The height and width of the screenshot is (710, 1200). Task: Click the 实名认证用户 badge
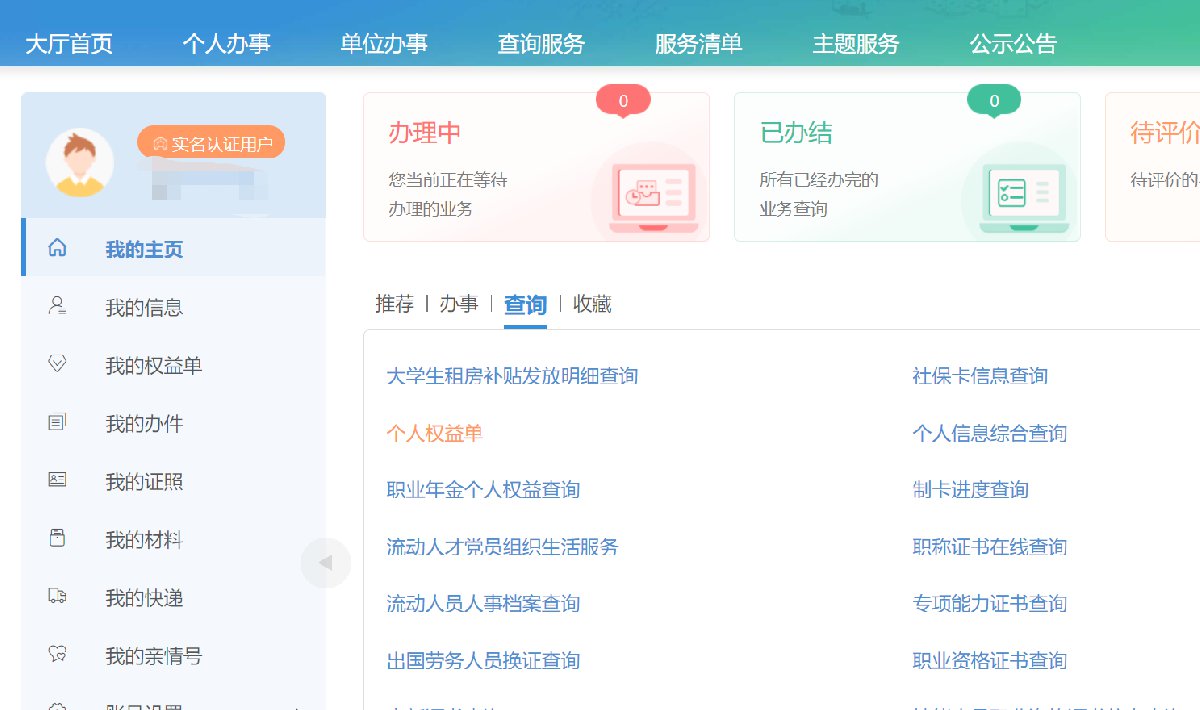tap(211, 143)
